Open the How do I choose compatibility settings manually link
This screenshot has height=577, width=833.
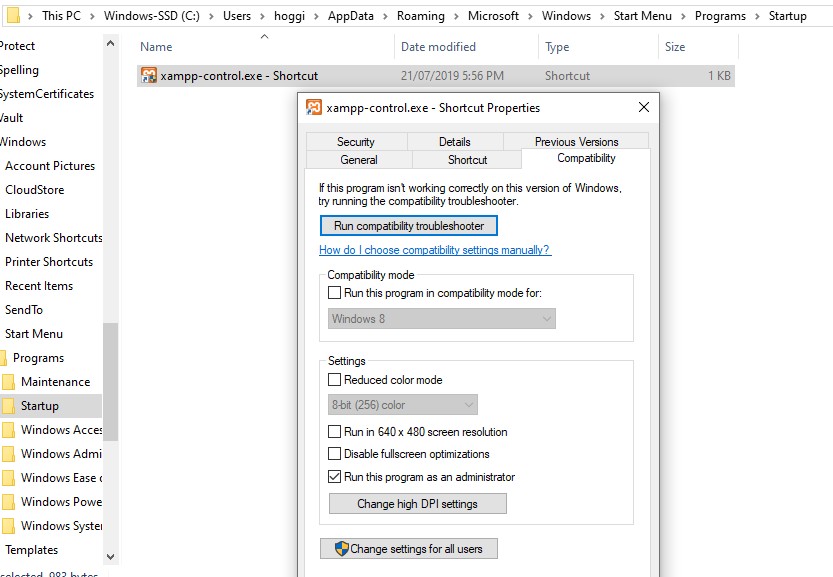(x=434, y=249)
